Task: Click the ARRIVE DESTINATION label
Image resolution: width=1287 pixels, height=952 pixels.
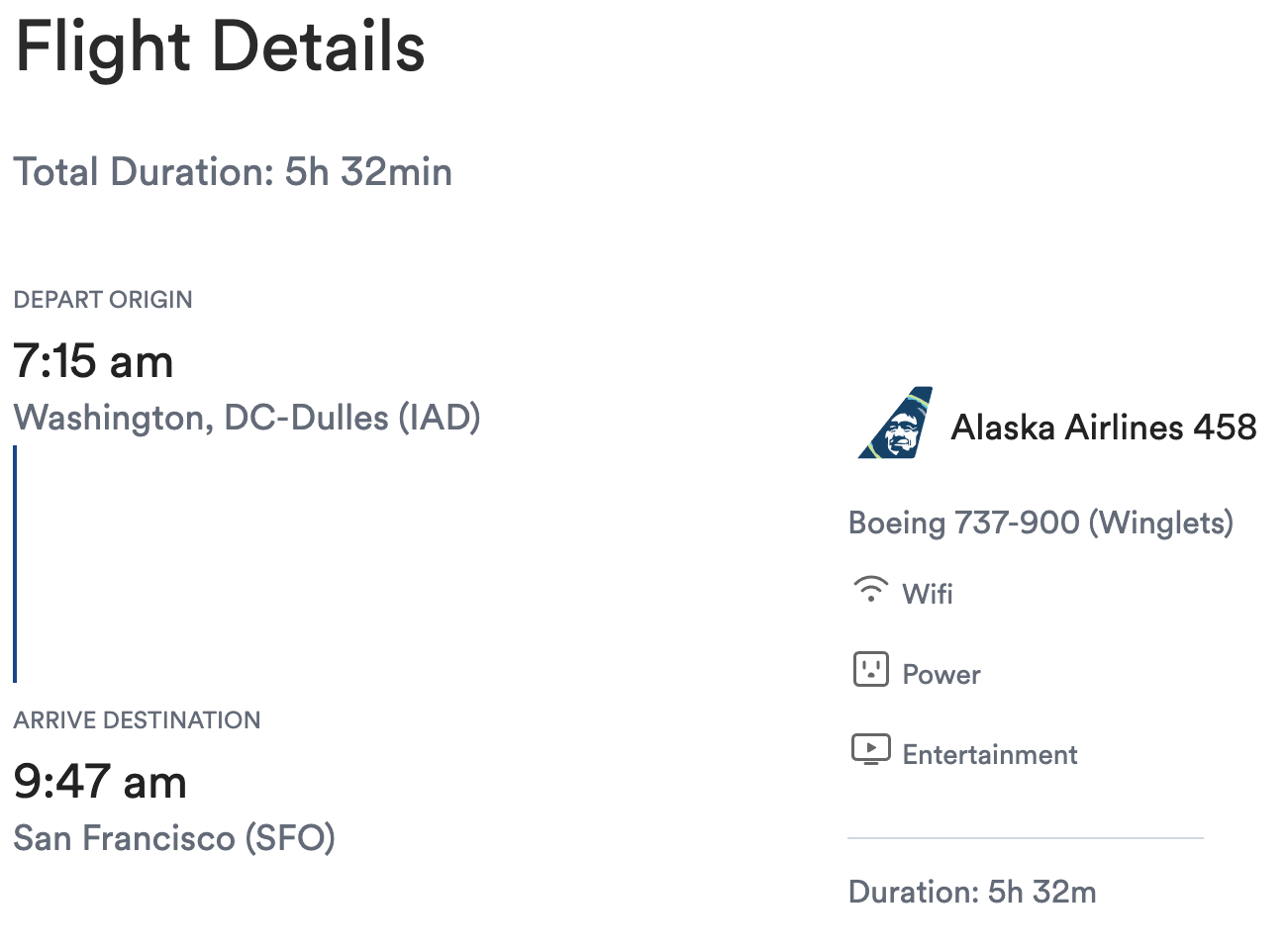Action: 137,720
